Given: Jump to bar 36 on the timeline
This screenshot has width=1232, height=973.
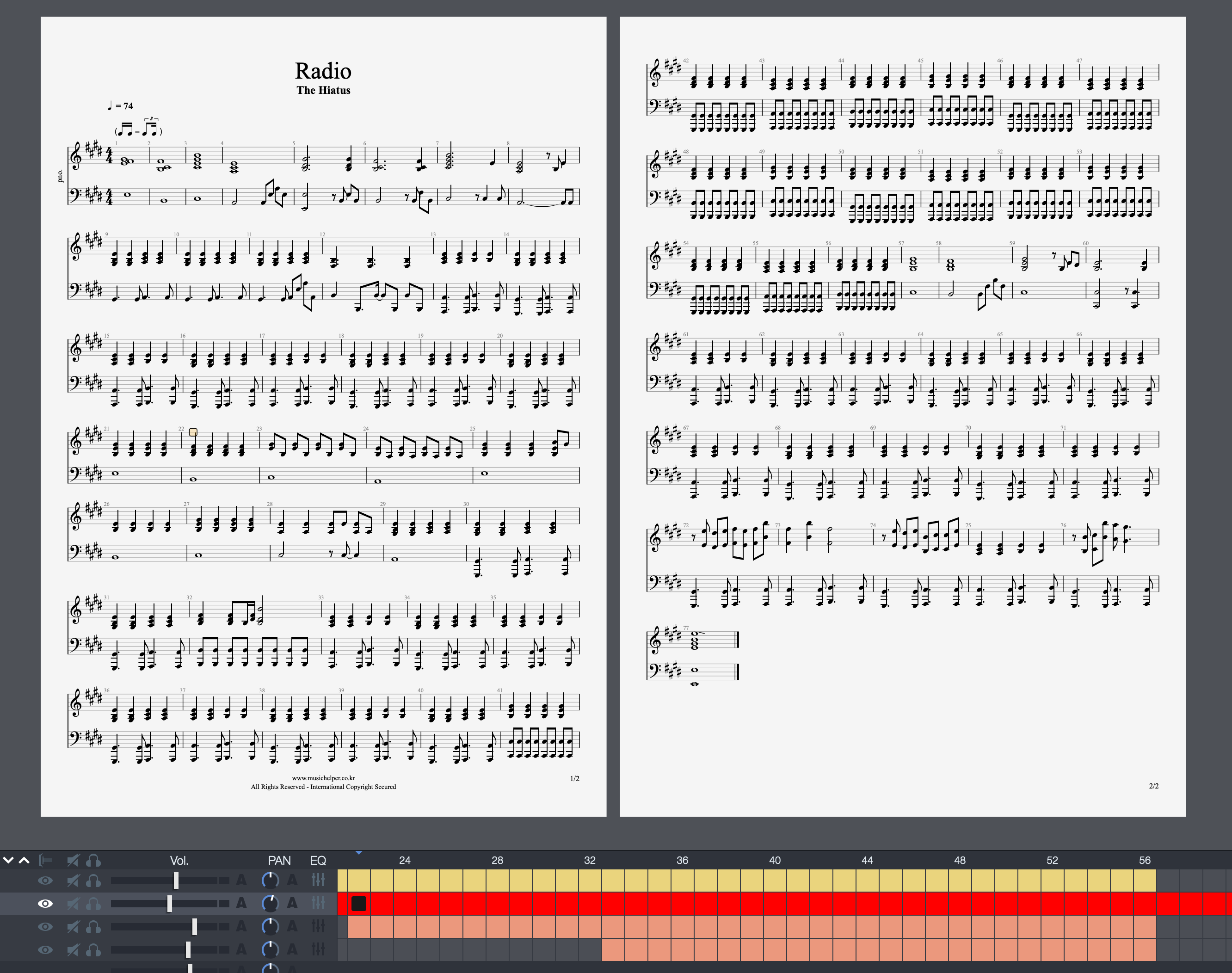Looking at the screenshot, I should 682,860.
